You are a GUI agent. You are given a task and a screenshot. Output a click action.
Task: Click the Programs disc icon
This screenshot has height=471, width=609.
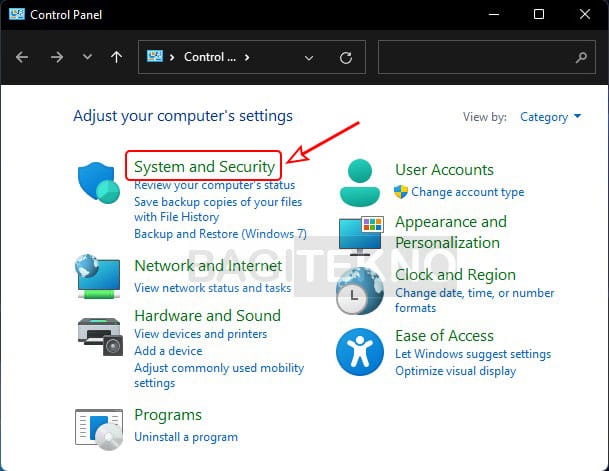point(99,430)
